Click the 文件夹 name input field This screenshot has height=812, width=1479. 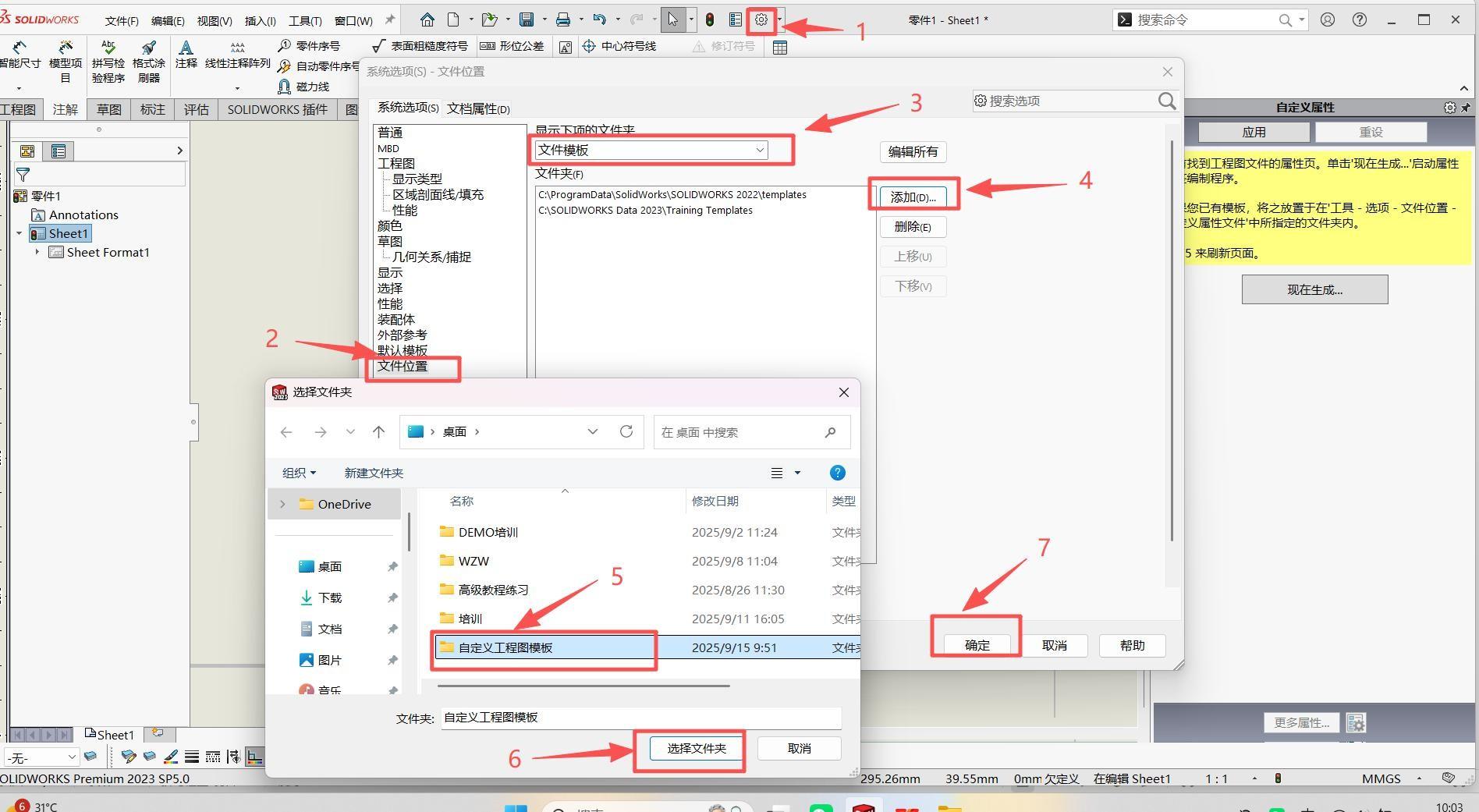pyautogui.click(x=641, y=718)
